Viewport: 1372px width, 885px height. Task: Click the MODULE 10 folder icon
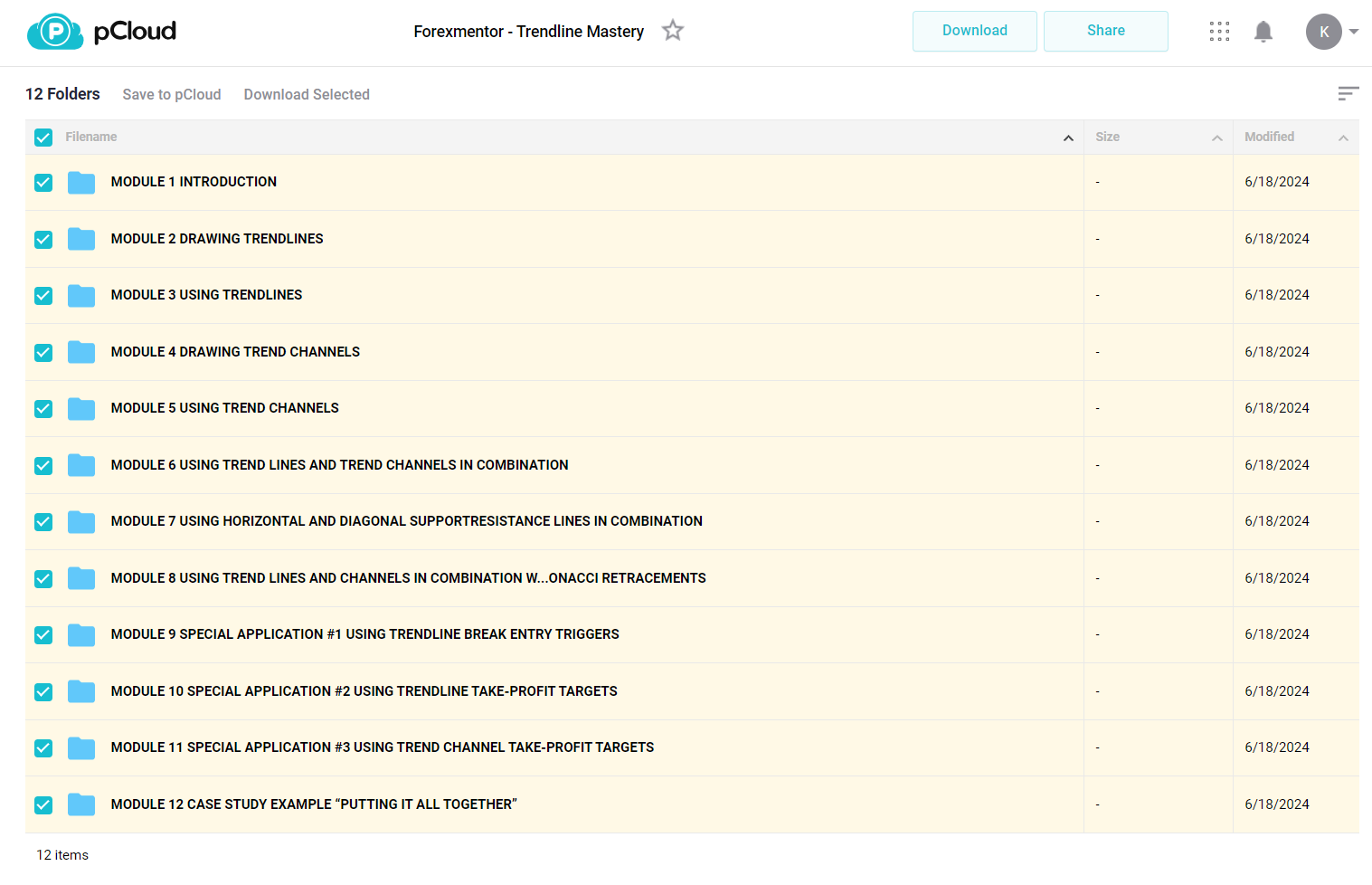pos(81,691)
